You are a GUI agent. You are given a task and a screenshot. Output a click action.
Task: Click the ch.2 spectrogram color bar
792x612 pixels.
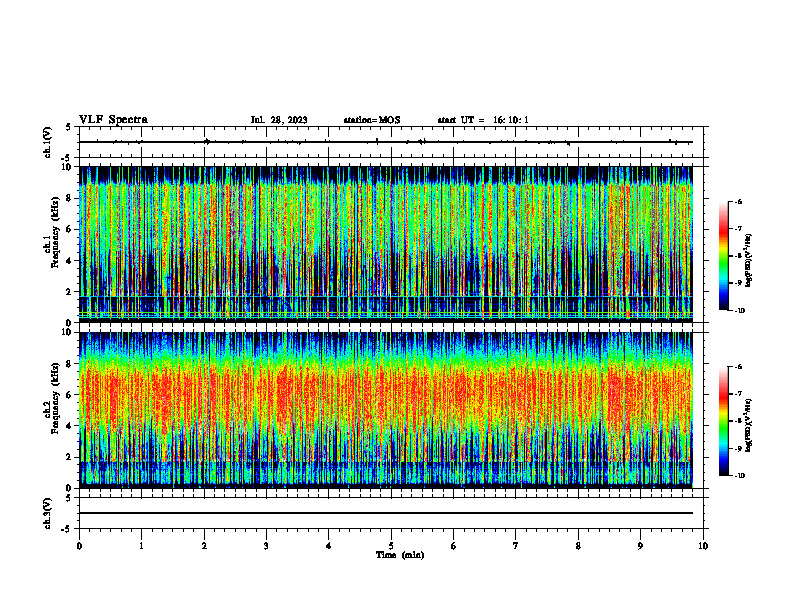pos(723,421)
